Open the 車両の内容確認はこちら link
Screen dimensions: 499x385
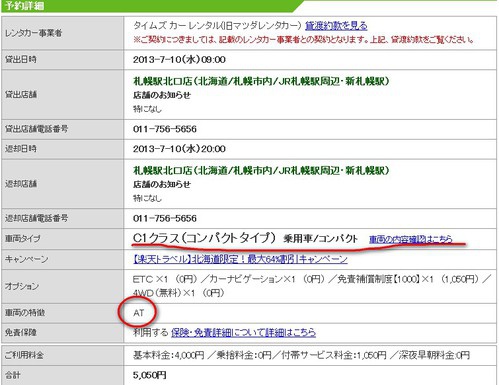tap(411, 239)
